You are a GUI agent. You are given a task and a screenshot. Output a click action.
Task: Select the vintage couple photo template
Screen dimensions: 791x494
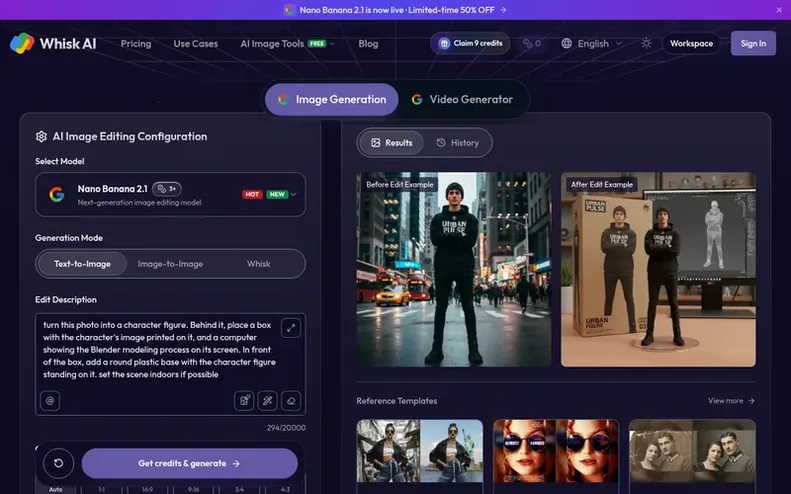(x=693, y=454)
